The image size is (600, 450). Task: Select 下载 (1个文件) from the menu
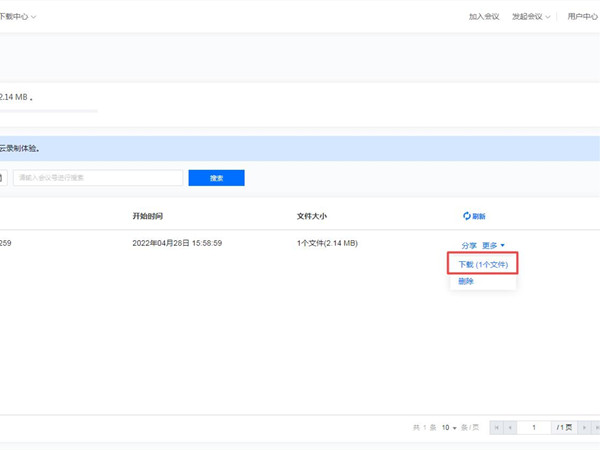pos(483,265)
